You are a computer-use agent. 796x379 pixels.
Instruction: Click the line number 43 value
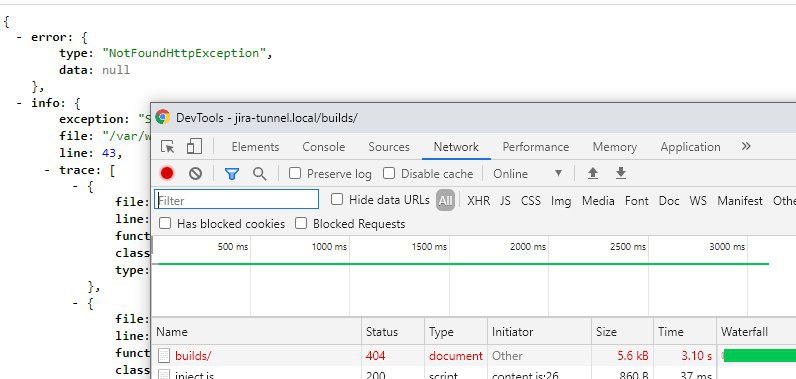coord(109,153)
